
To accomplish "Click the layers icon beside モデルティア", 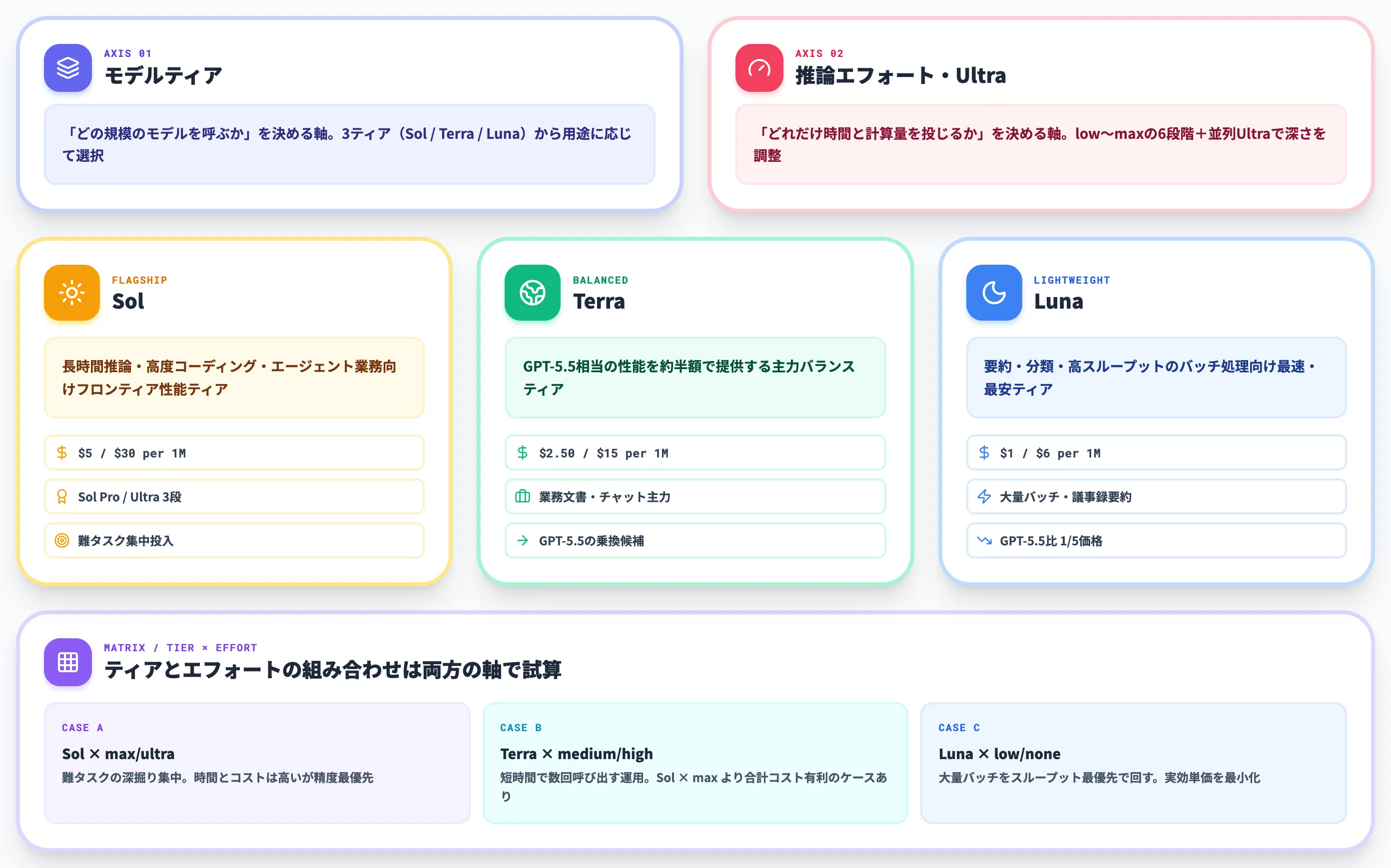I will [68, 68].
